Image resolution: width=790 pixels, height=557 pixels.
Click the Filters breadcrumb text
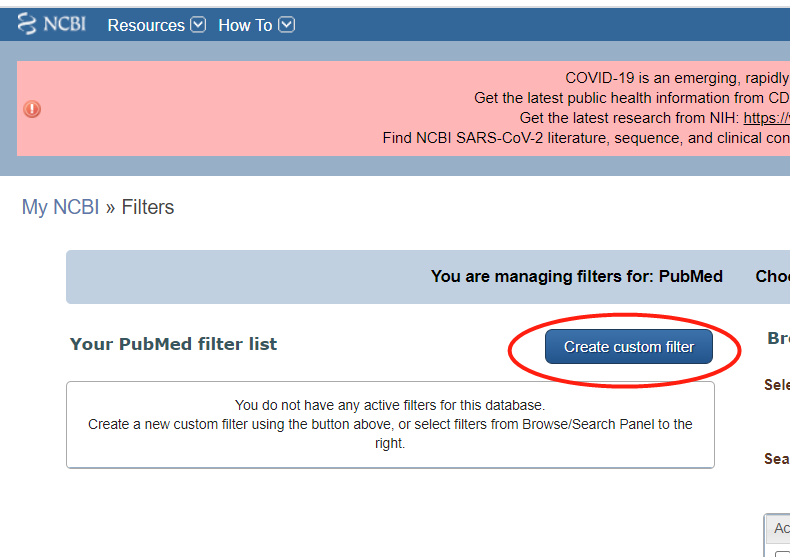pos(148,207)
